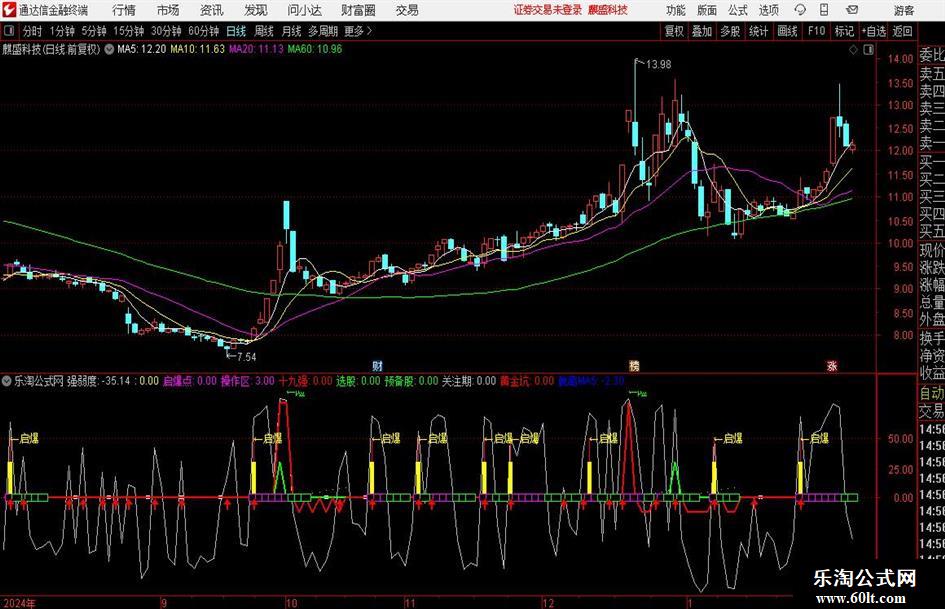Click the 榜 event marker on chart
The height and width of the screenshot is (609, 945).
point(634,365)
